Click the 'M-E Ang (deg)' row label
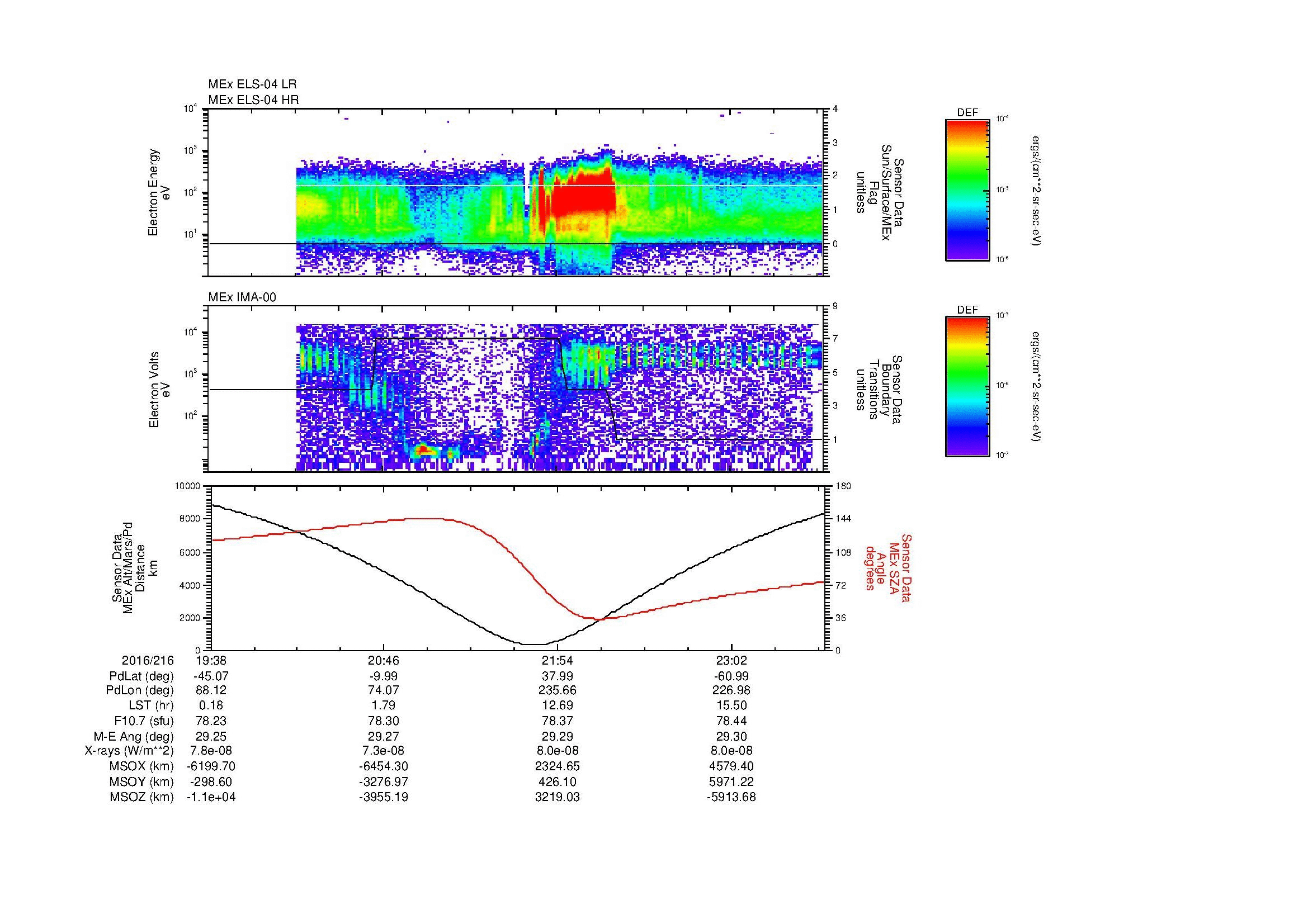The height and width of the screenshot is (924, 1308). (x=134, y=737)
